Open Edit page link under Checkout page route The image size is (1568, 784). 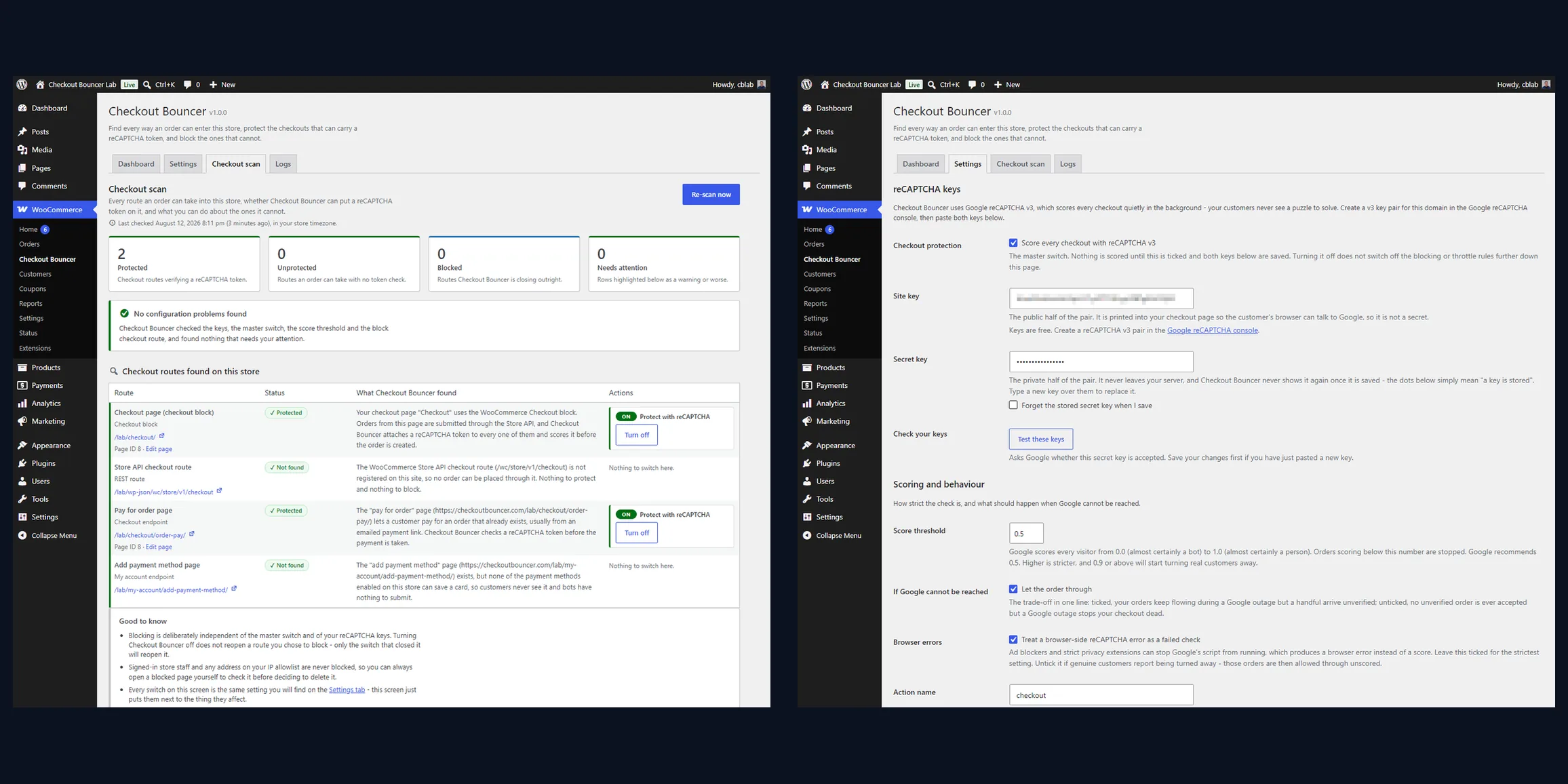pyautogui.click(x=159, y=449)
